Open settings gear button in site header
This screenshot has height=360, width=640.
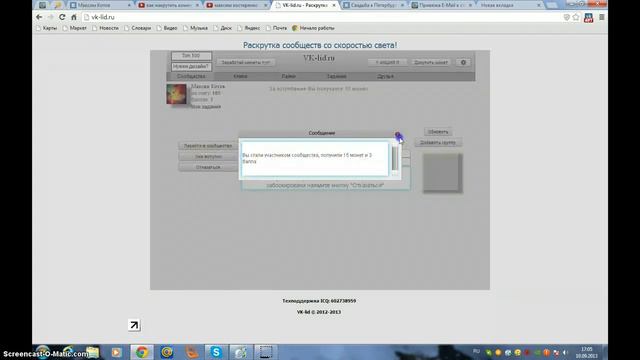pyautogui.click(x=463, y=62)
